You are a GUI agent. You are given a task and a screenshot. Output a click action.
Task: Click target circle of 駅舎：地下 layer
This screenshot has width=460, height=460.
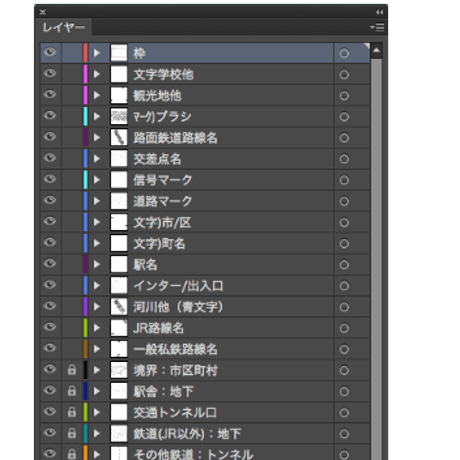coord(344,391)
